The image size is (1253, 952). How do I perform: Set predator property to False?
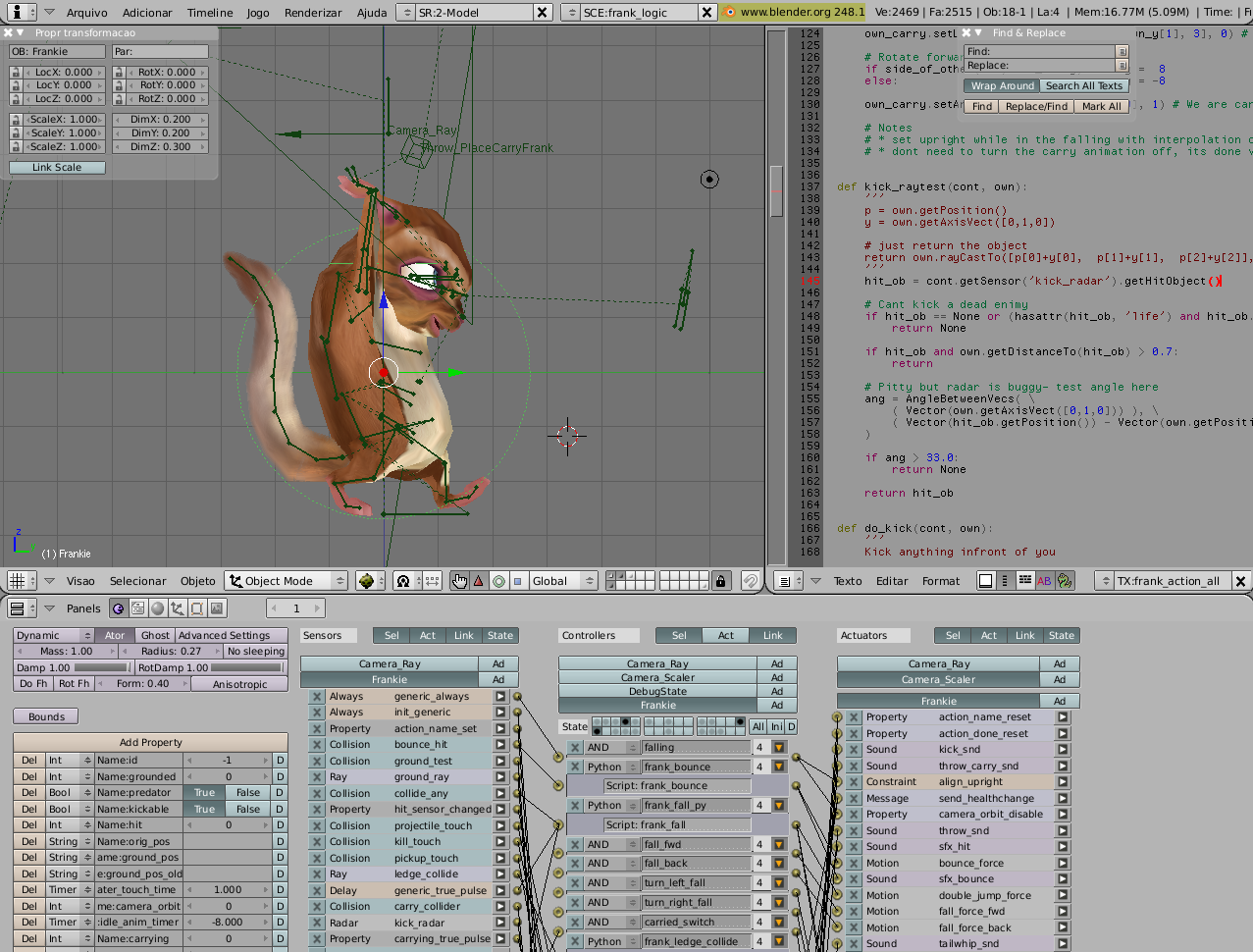(248, 793)
